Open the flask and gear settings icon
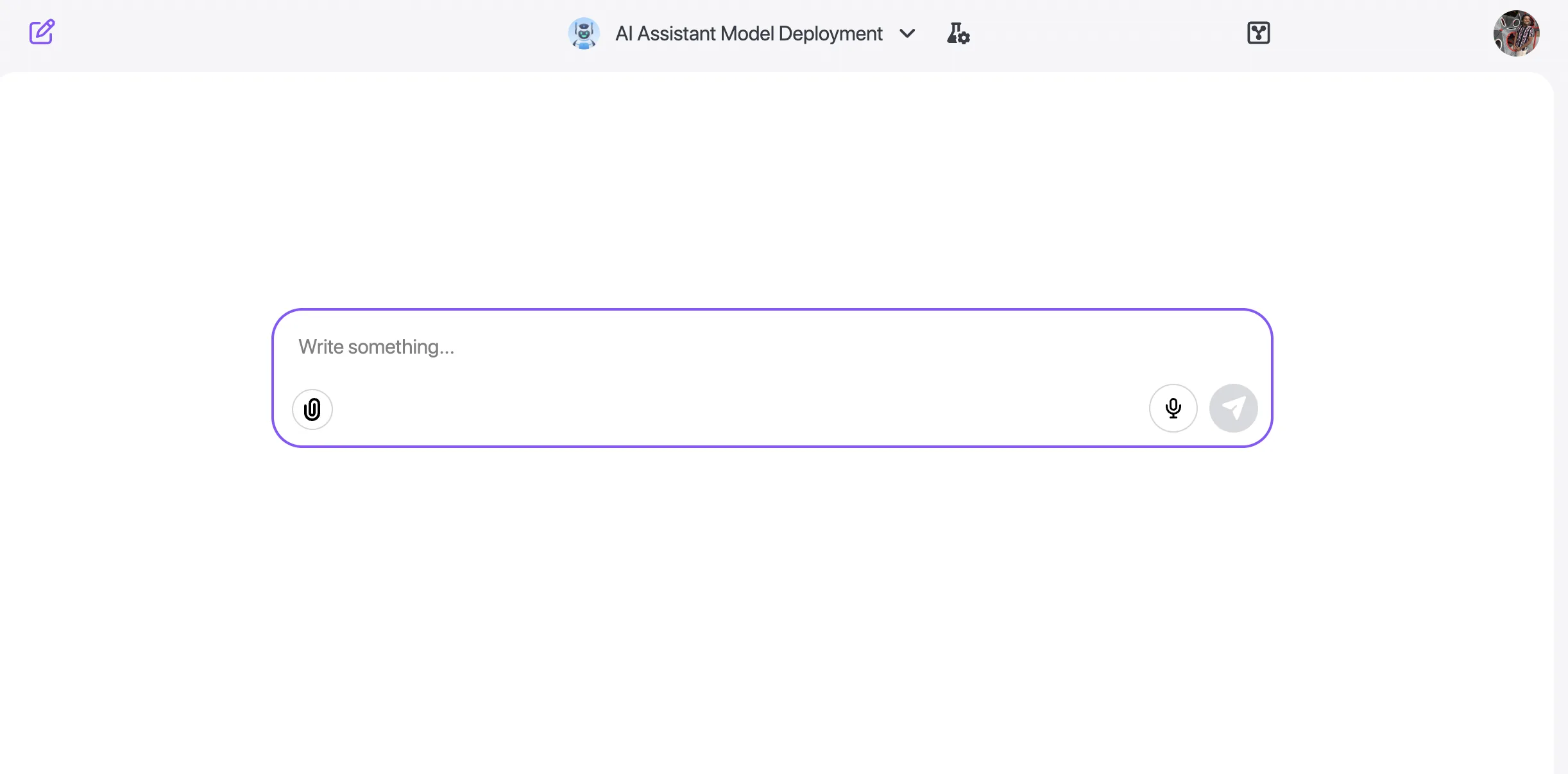 click(958, 33)
